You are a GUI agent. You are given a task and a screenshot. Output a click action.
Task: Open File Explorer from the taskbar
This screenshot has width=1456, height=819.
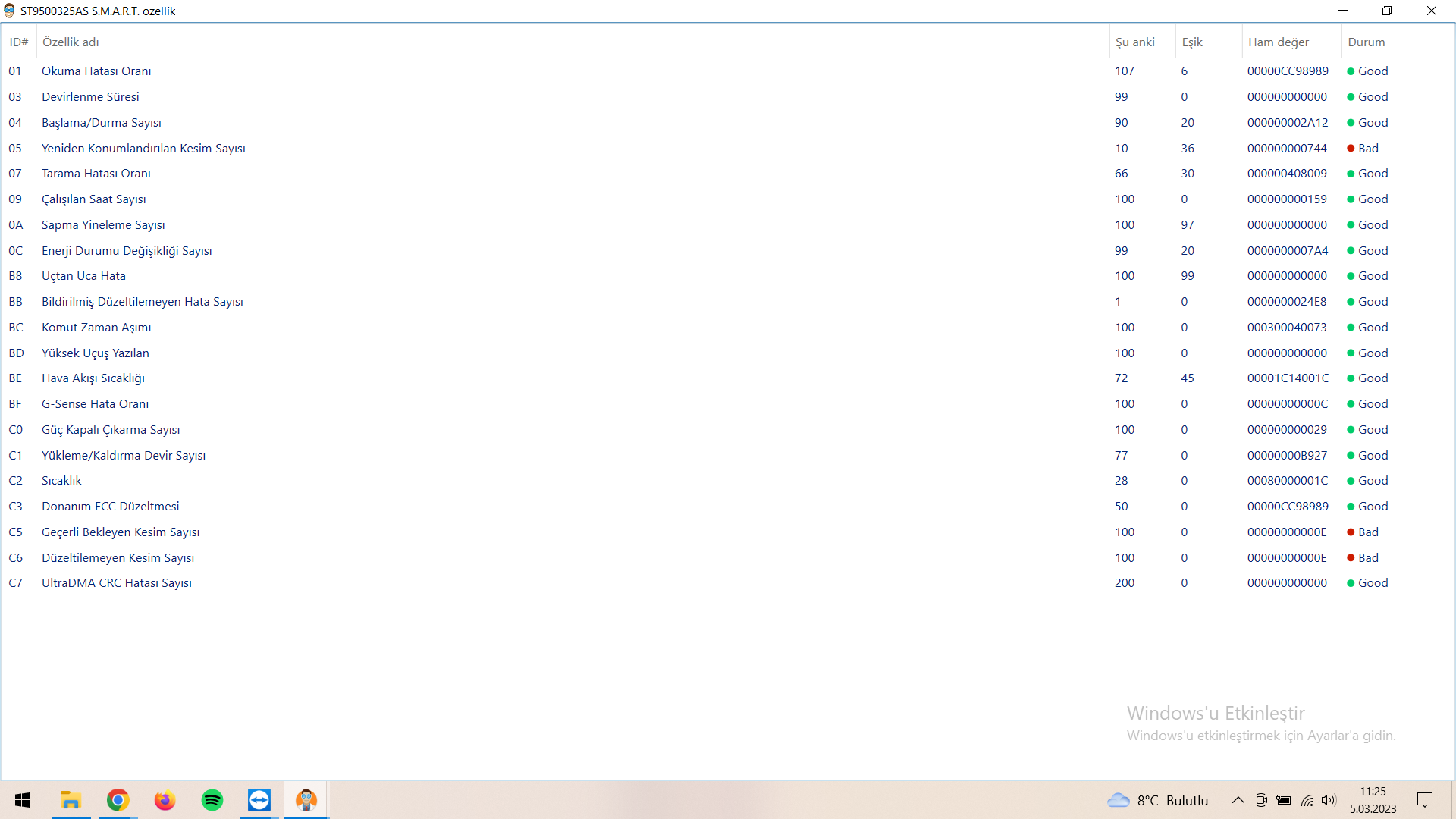(71, 800)
